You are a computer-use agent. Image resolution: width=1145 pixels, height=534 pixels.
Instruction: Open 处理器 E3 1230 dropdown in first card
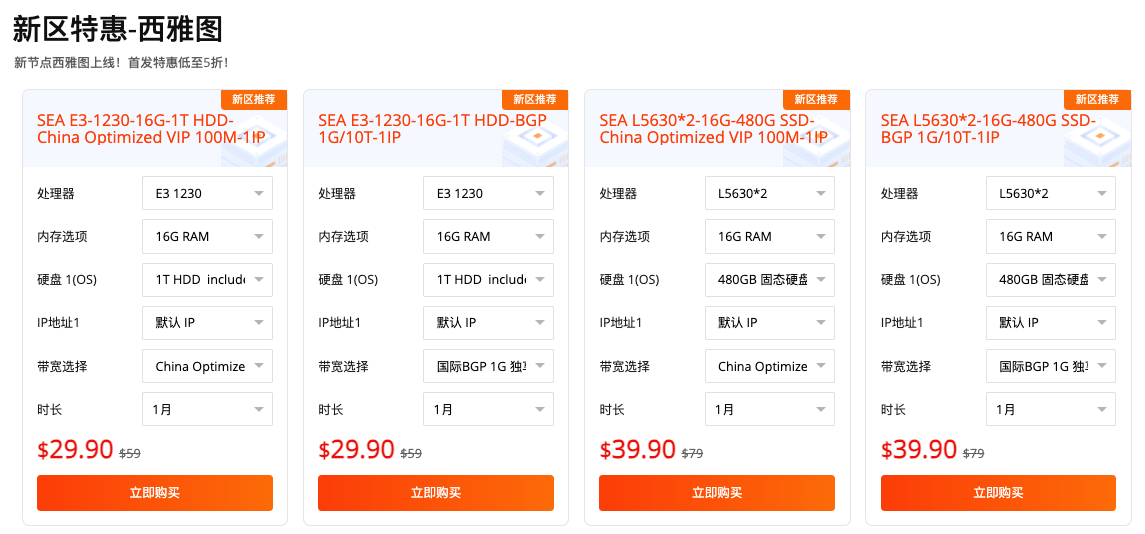[x=208, y=194]
